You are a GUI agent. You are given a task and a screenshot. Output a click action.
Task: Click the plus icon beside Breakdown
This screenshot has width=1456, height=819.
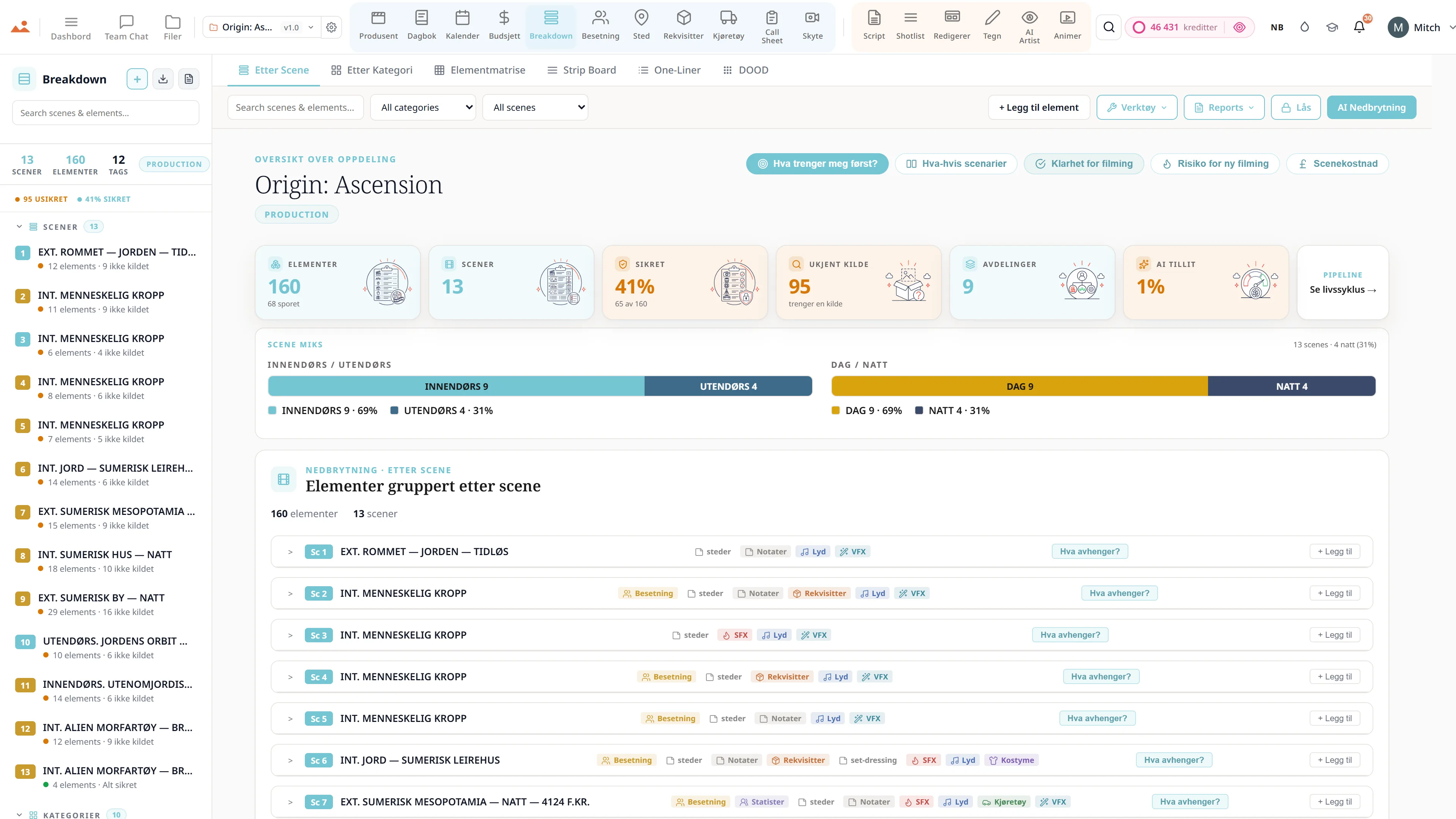point(137,79)
